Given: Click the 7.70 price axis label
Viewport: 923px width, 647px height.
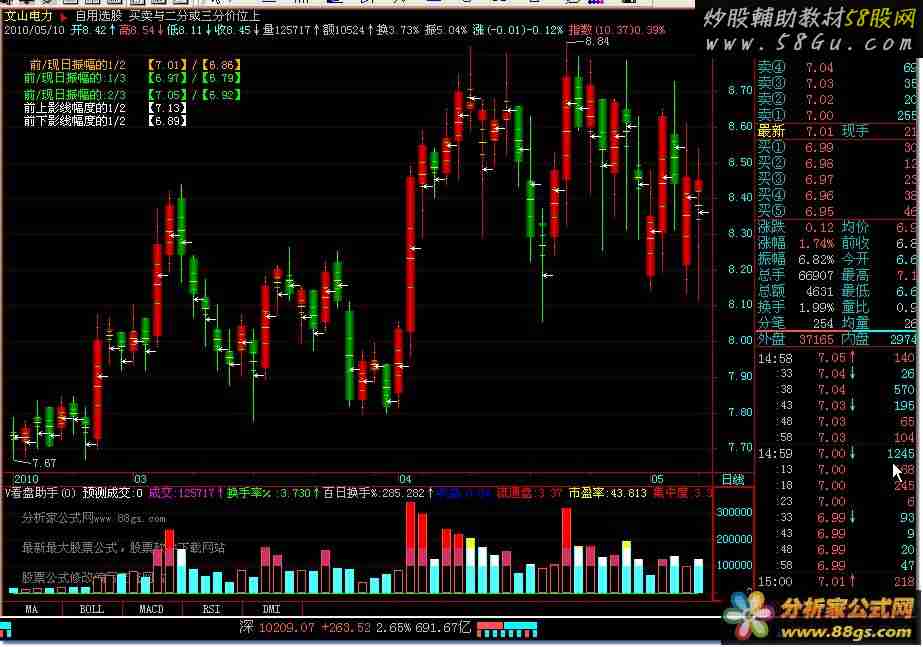Looking at the screenshot, I should pos(740,447).
